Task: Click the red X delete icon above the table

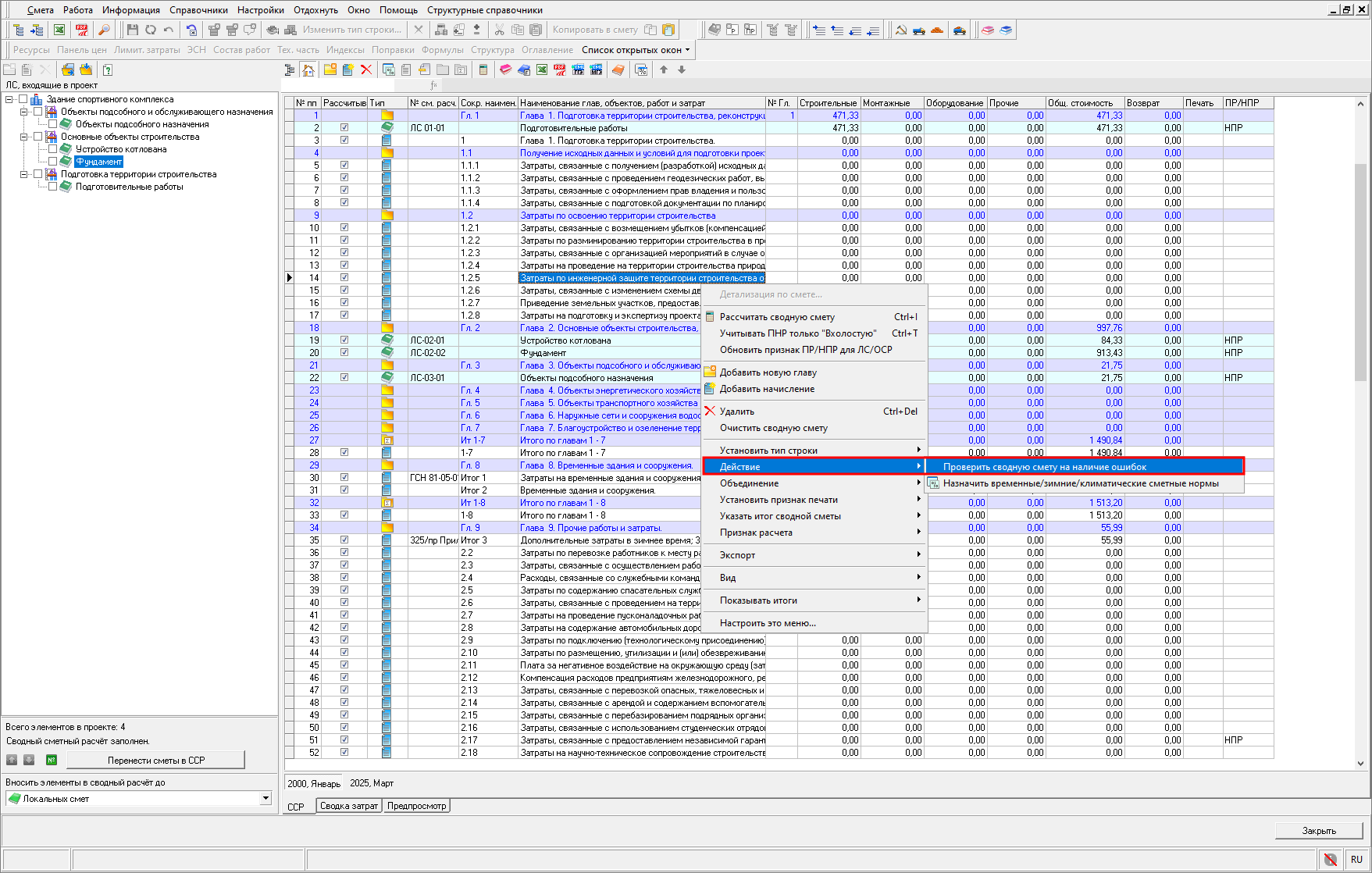Action: (365, 69)
